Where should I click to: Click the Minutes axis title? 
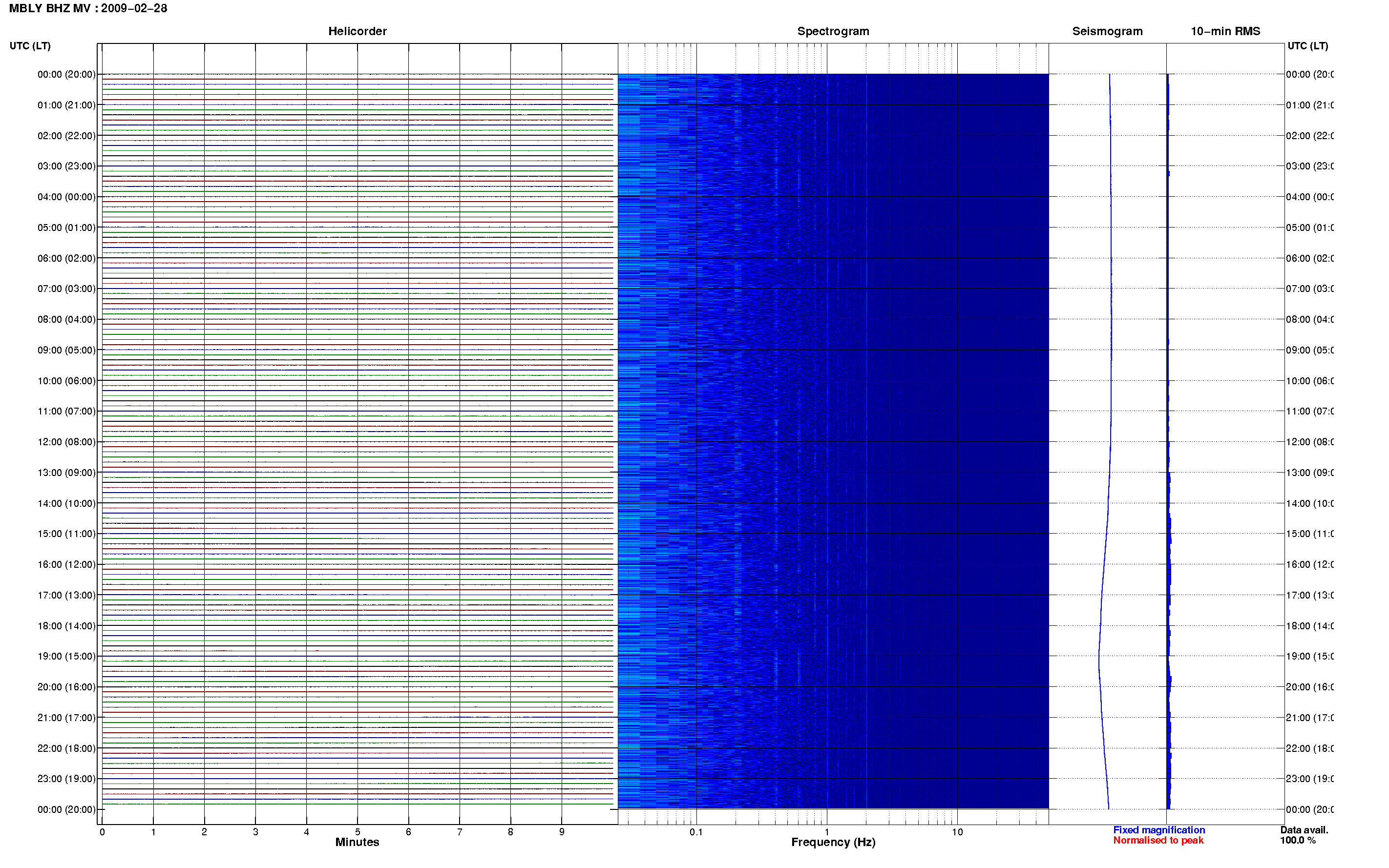pyautogui.click(x=357, y=842)
